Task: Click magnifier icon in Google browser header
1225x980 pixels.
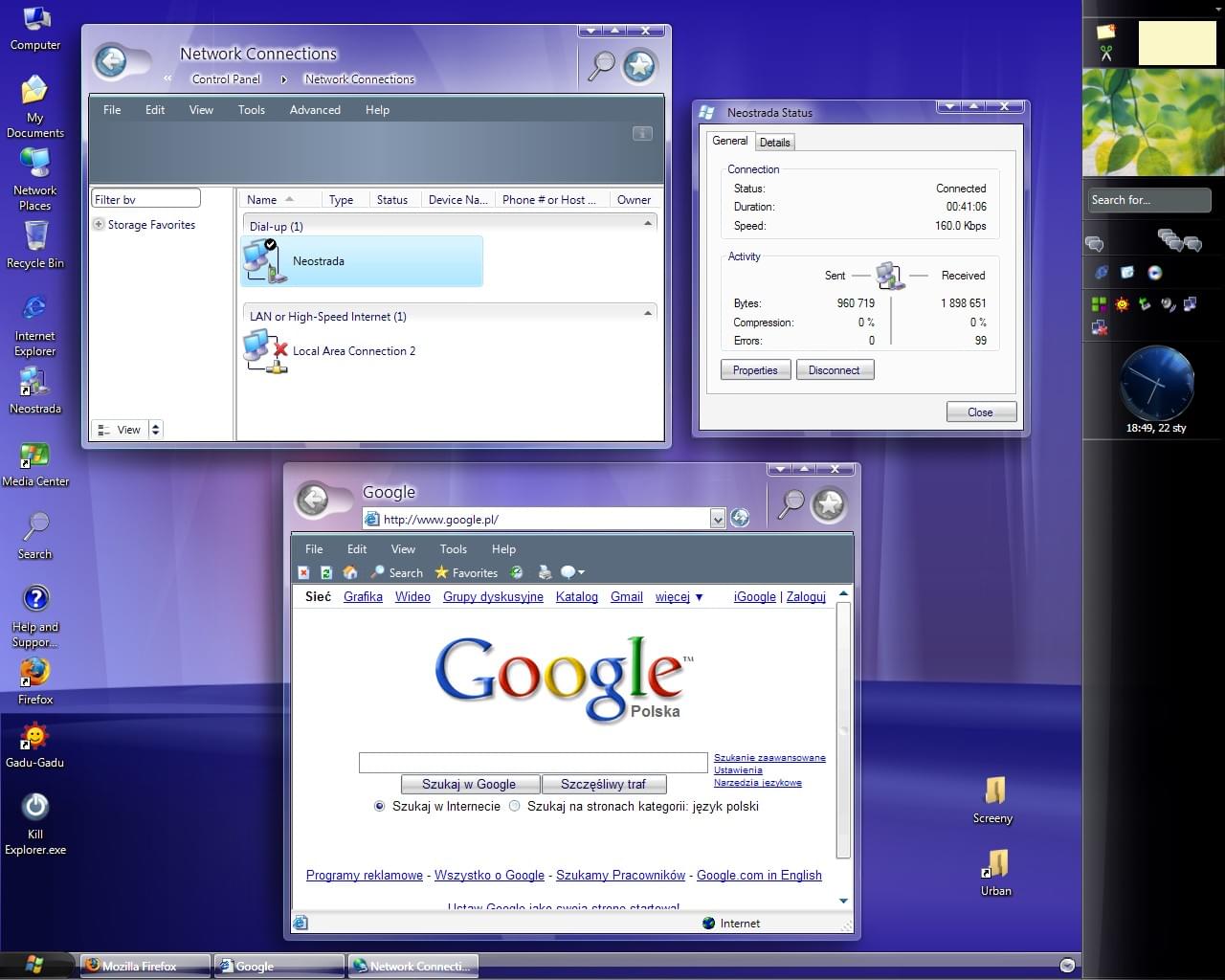Action: (x=791, y=503)
